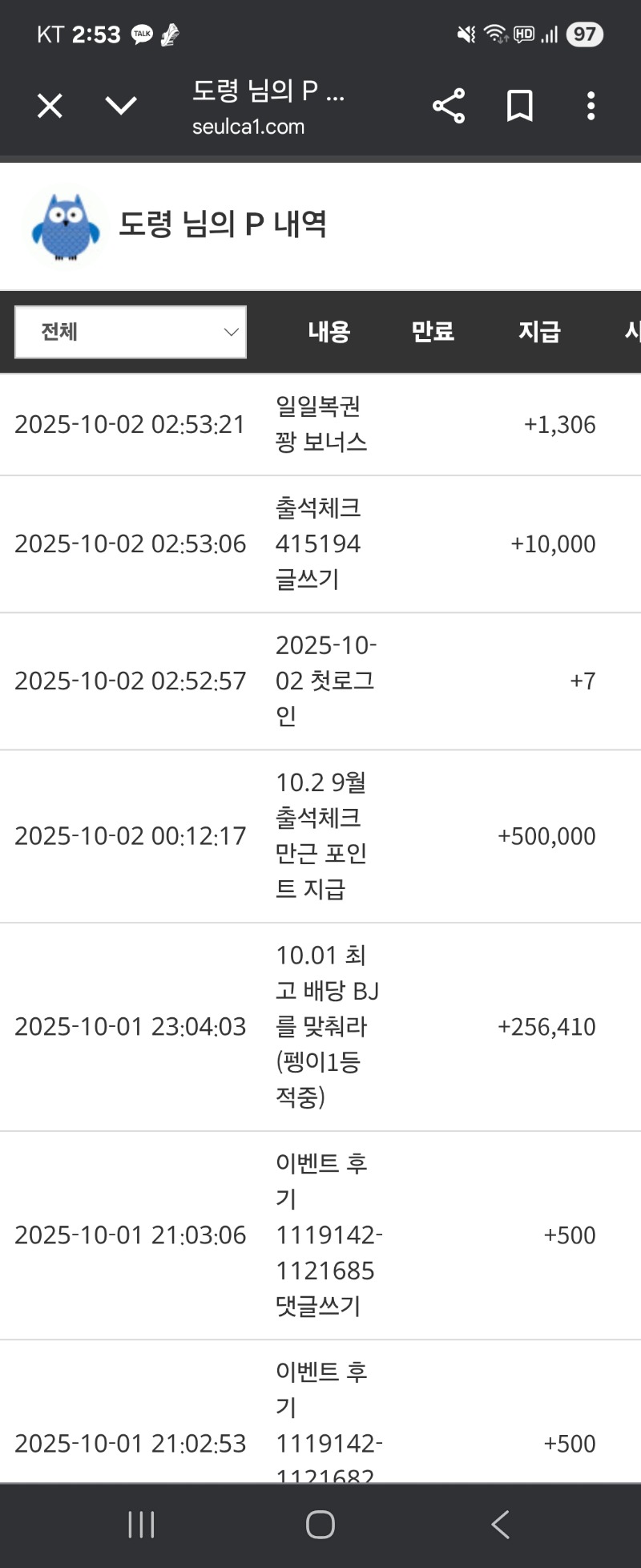Open the 전체 filter dropdown
The height and width of the screenshot is (1568, 641).
pos(131,332)
